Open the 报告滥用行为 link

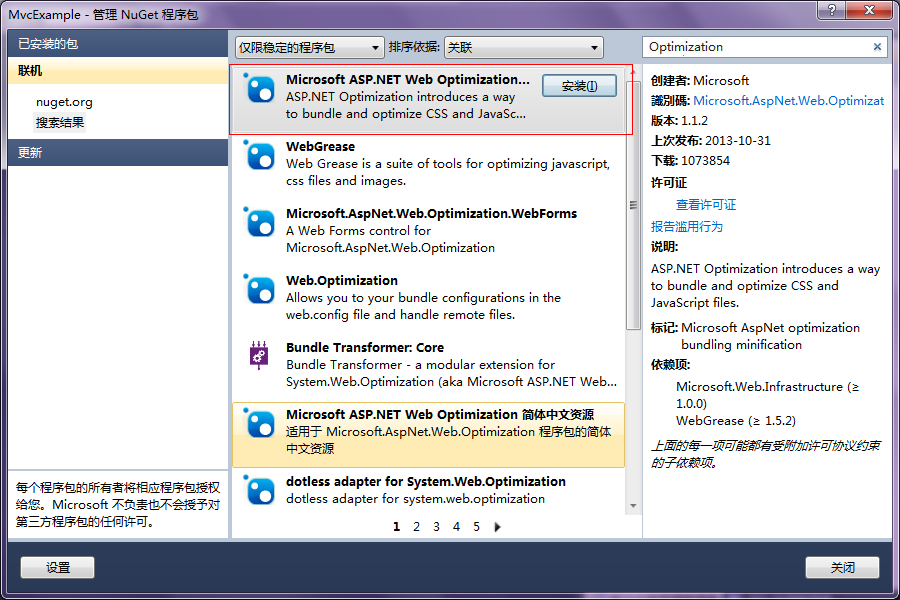686,226
